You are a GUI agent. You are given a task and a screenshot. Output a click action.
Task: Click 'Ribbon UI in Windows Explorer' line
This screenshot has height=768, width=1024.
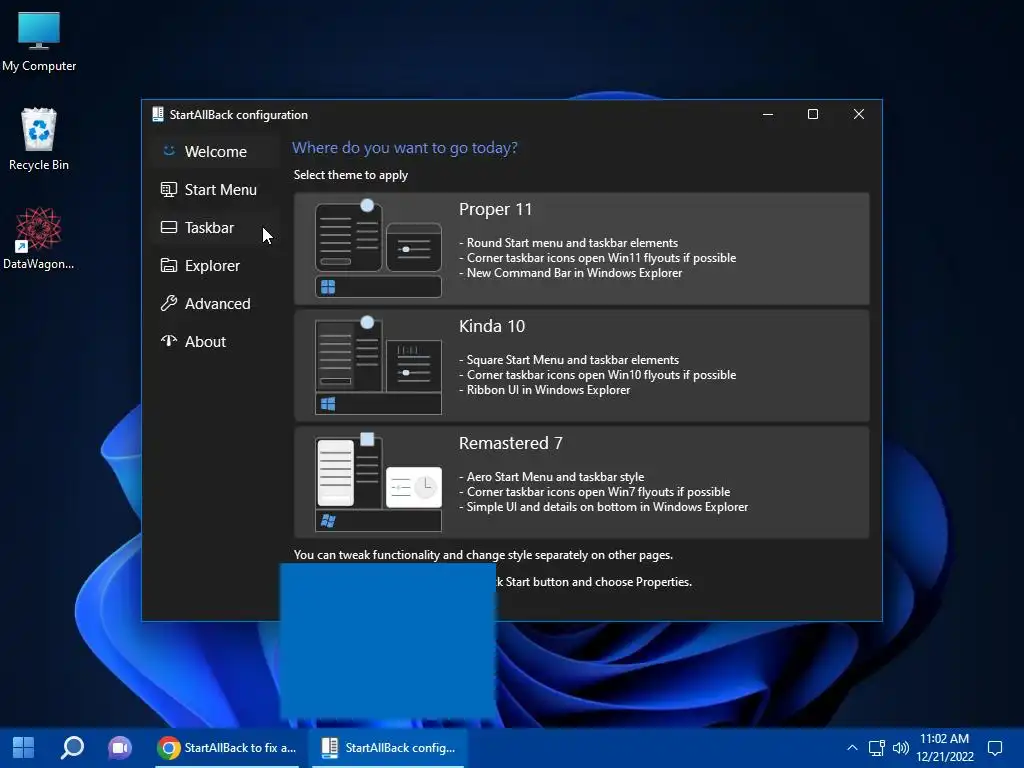click(x=545, y=390)
